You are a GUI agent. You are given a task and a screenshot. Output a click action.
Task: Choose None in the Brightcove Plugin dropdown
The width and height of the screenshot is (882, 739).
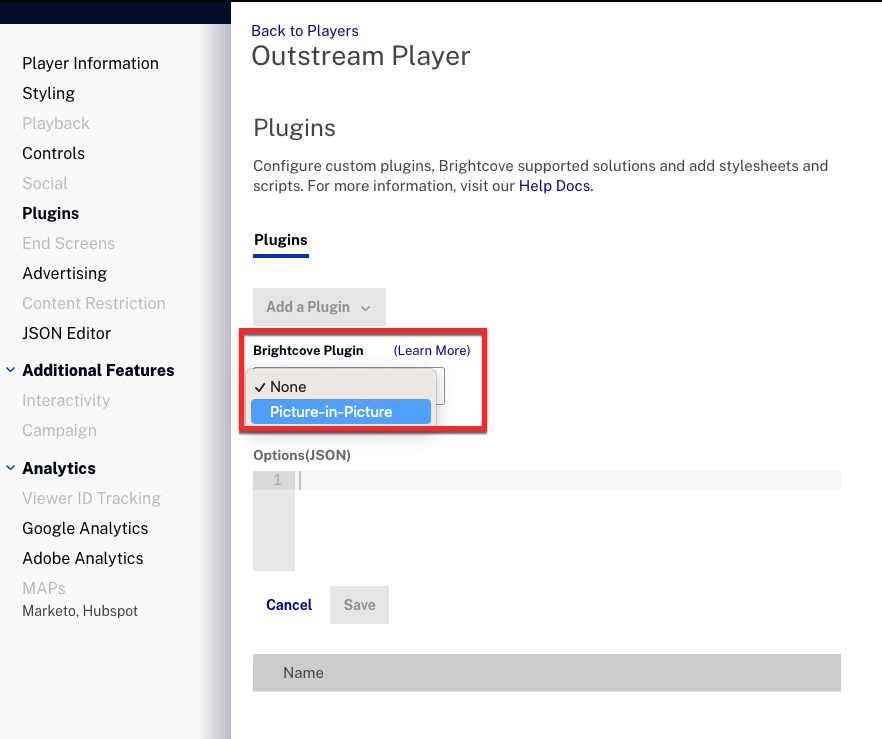point(288,387)
